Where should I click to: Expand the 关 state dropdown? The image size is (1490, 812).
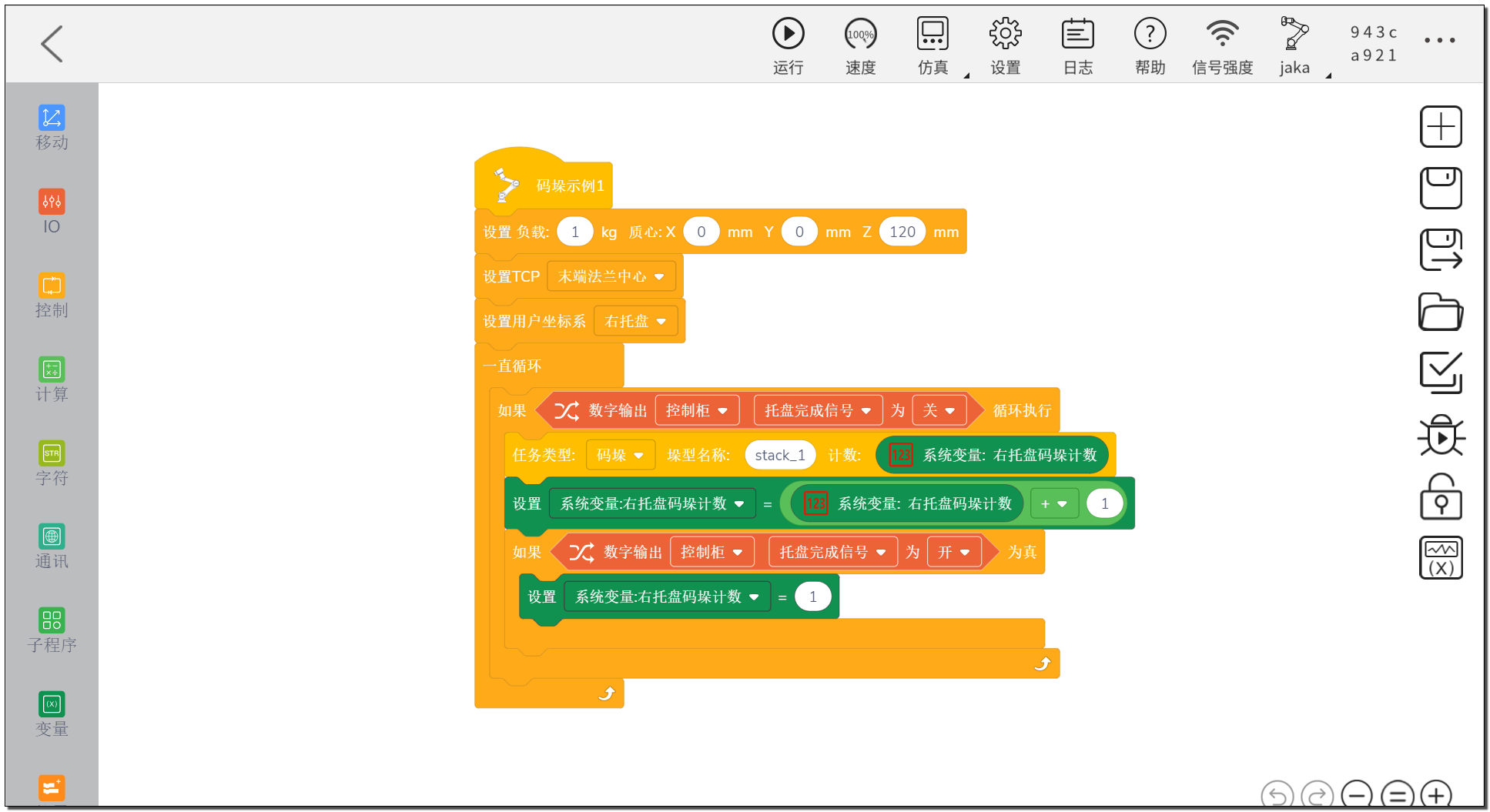pyautogui.click(x=939, y=410)
